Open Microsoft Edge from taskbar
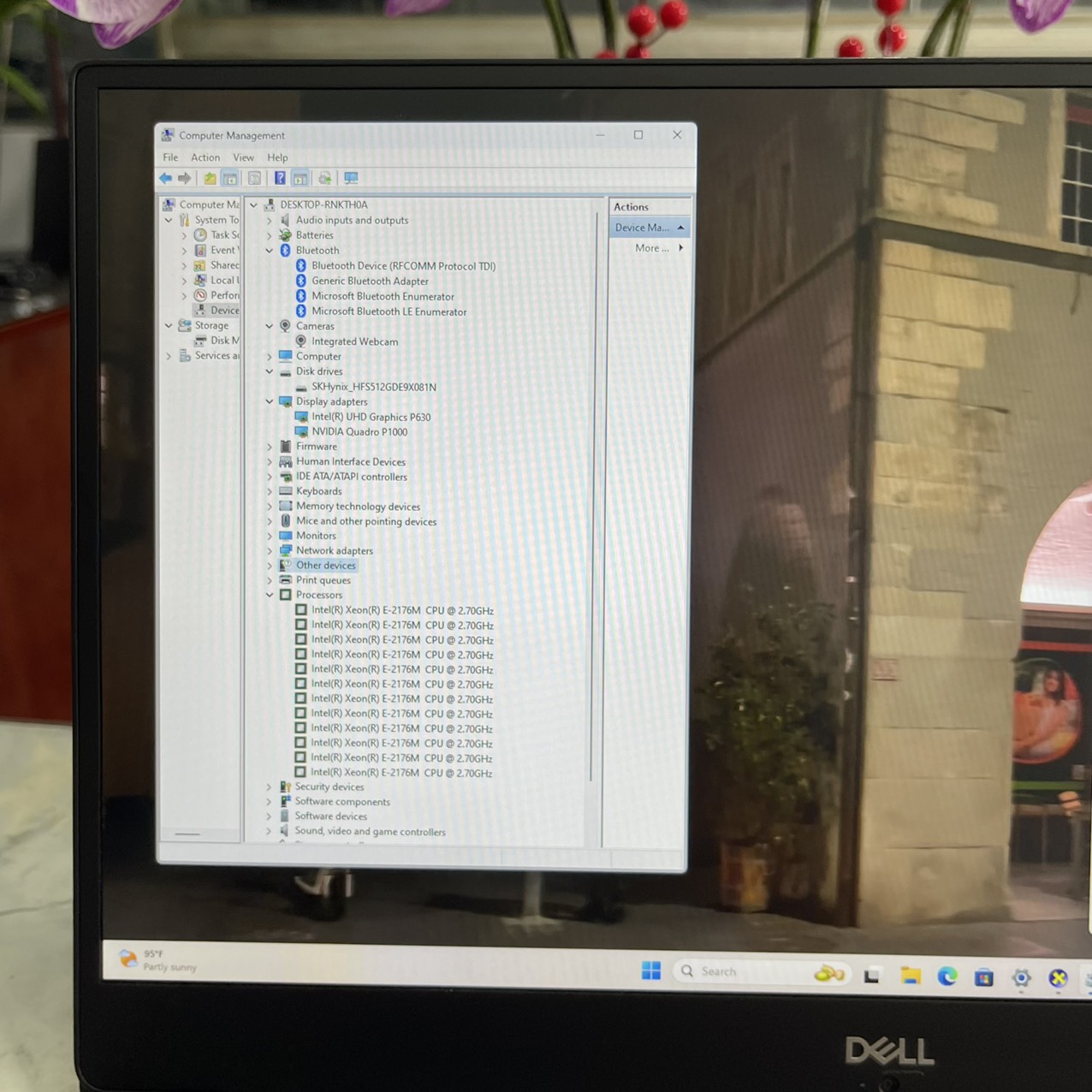This screenshot has width=1092, height=1092. [947, 976]
